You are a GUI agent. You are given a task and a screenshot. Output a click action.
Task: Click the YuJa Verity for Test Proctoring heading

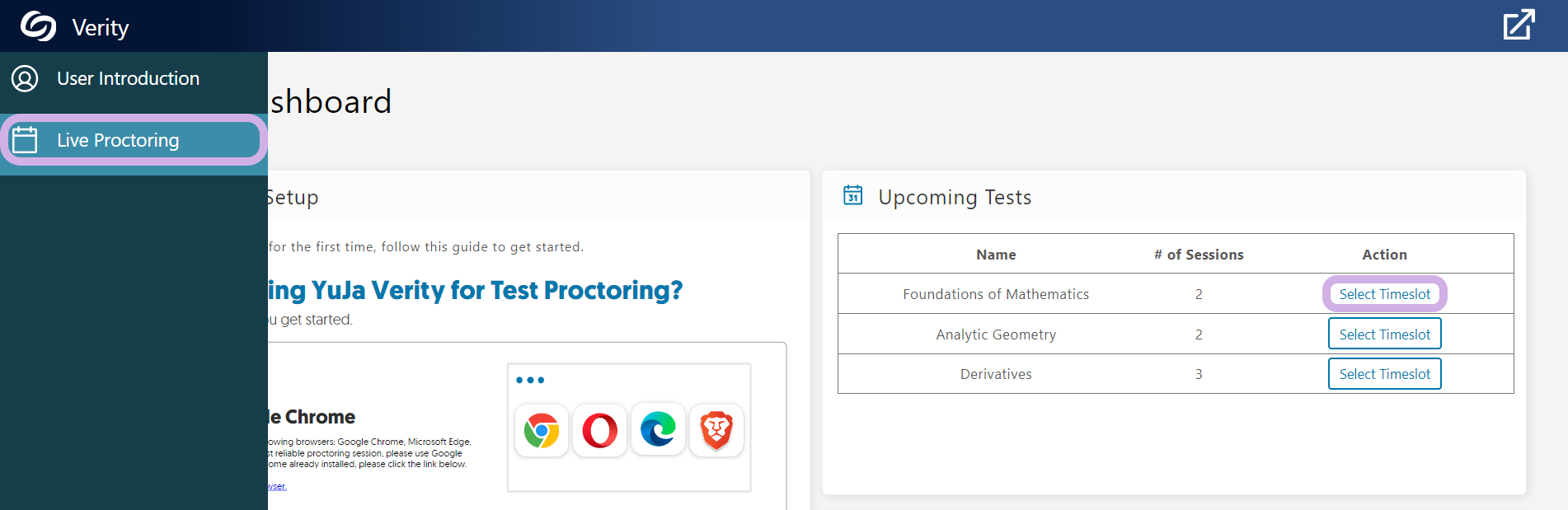[476, 290]
